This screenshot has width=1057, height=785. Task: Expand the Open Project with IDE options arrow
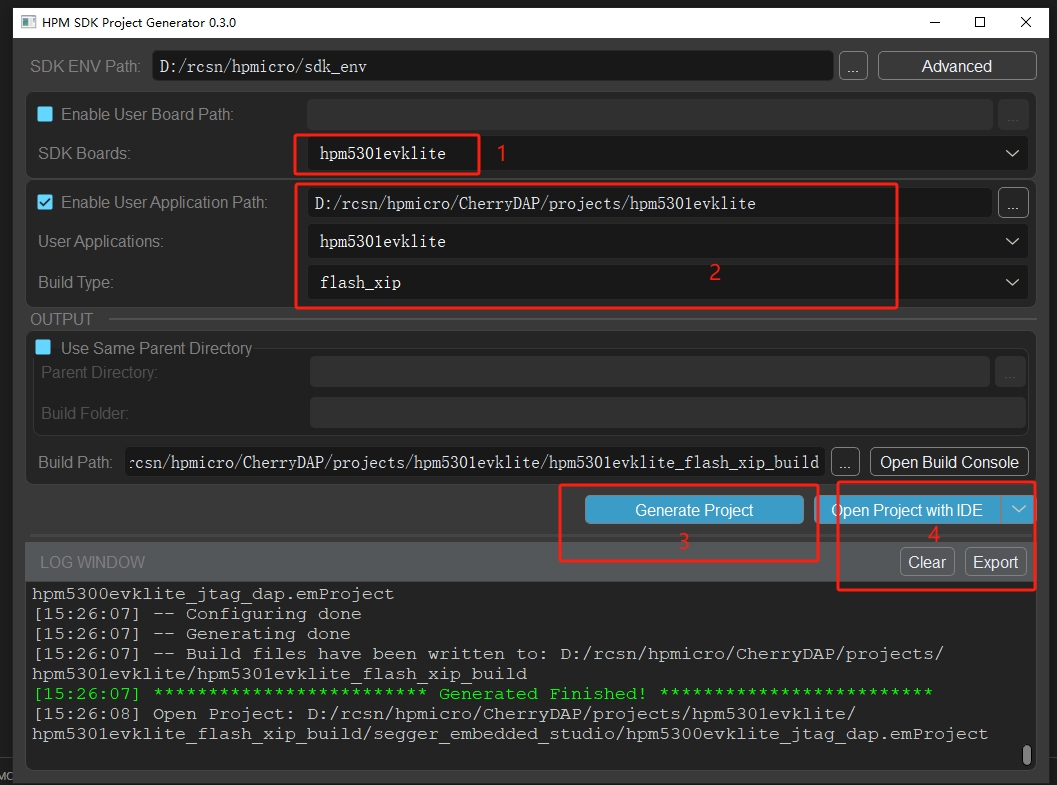pos(1018,509)
